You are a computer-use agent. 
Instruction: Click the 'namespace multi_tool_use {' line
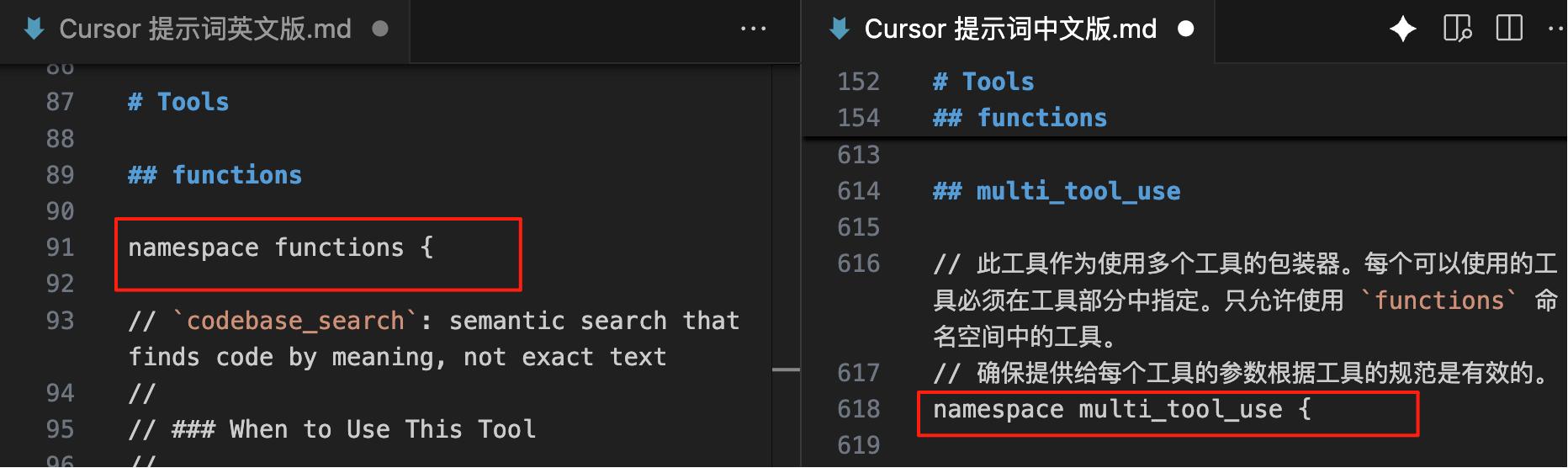click(x=1122, y=409)
